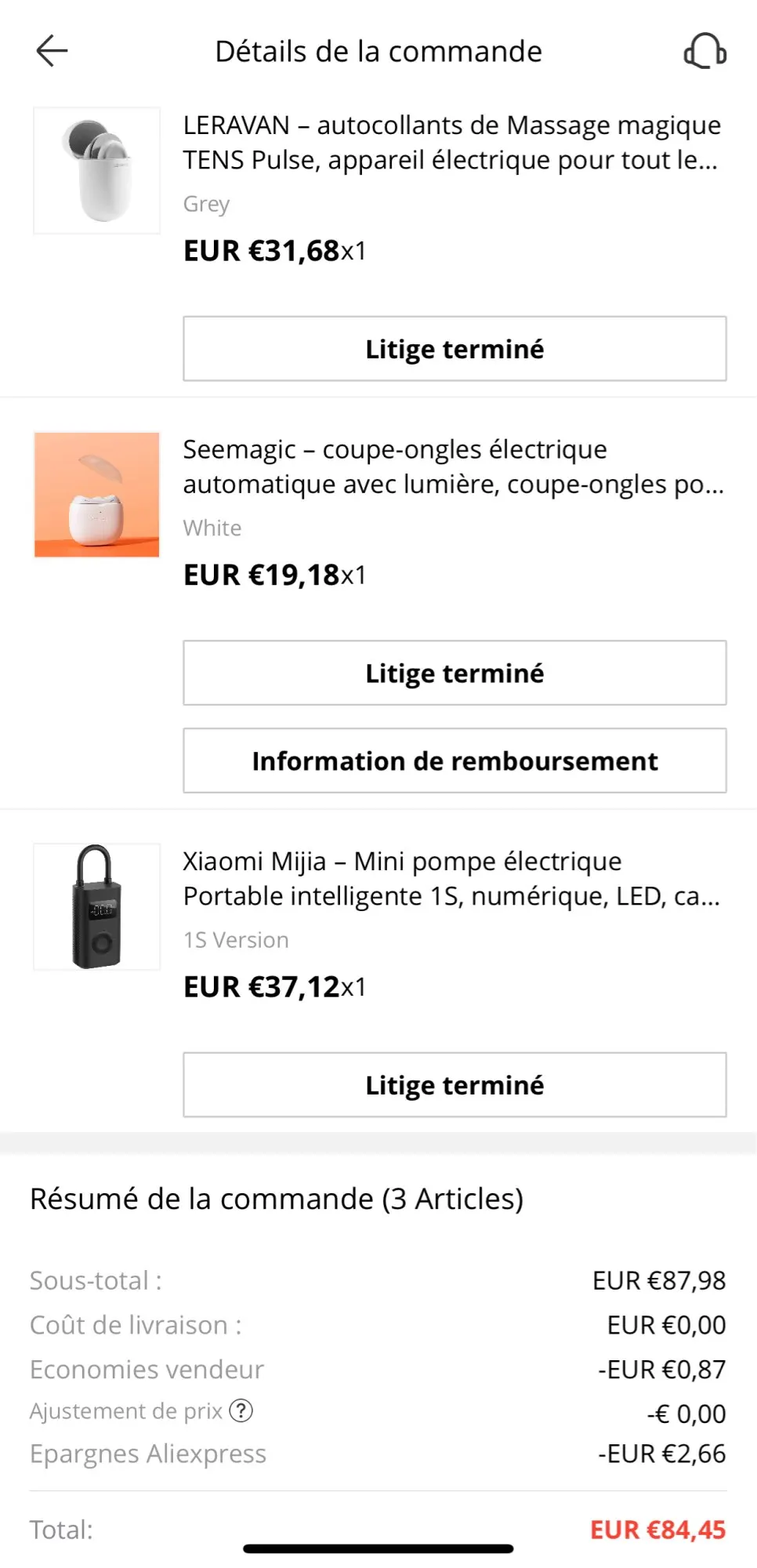Tap Résumé de la commande heading
Image resolution: width=757 pixels, height=1568 pixels.
pyautogui.click(x=277, y=1200)
